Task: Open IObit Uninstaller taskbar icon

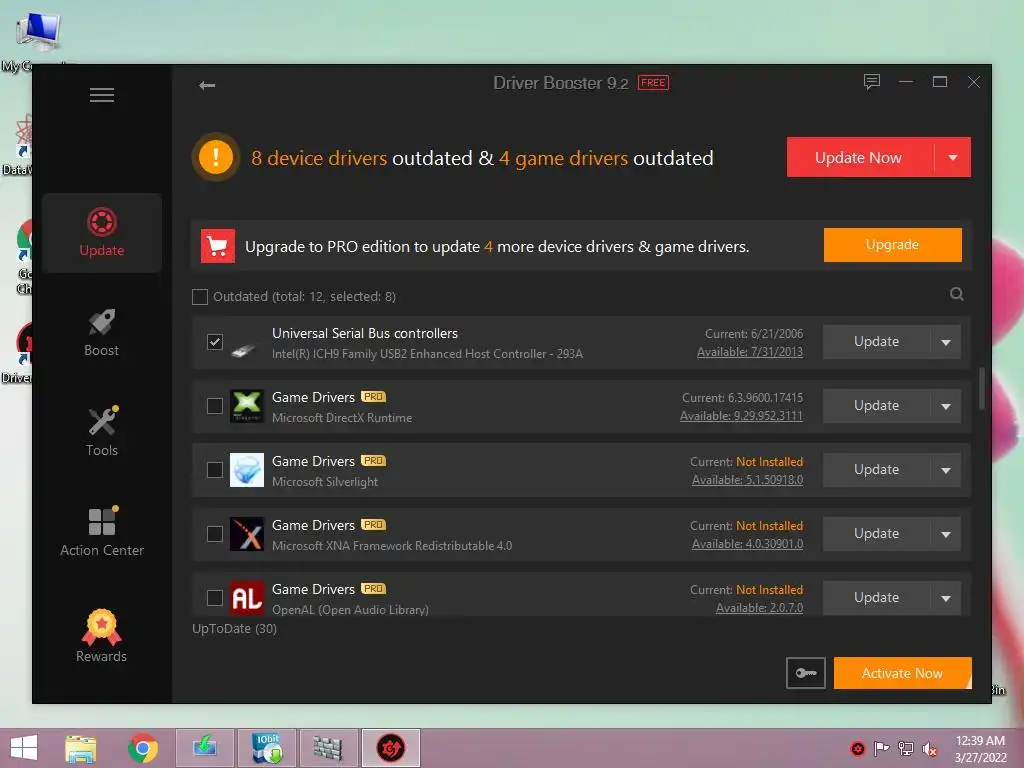Action: (267, 748)
